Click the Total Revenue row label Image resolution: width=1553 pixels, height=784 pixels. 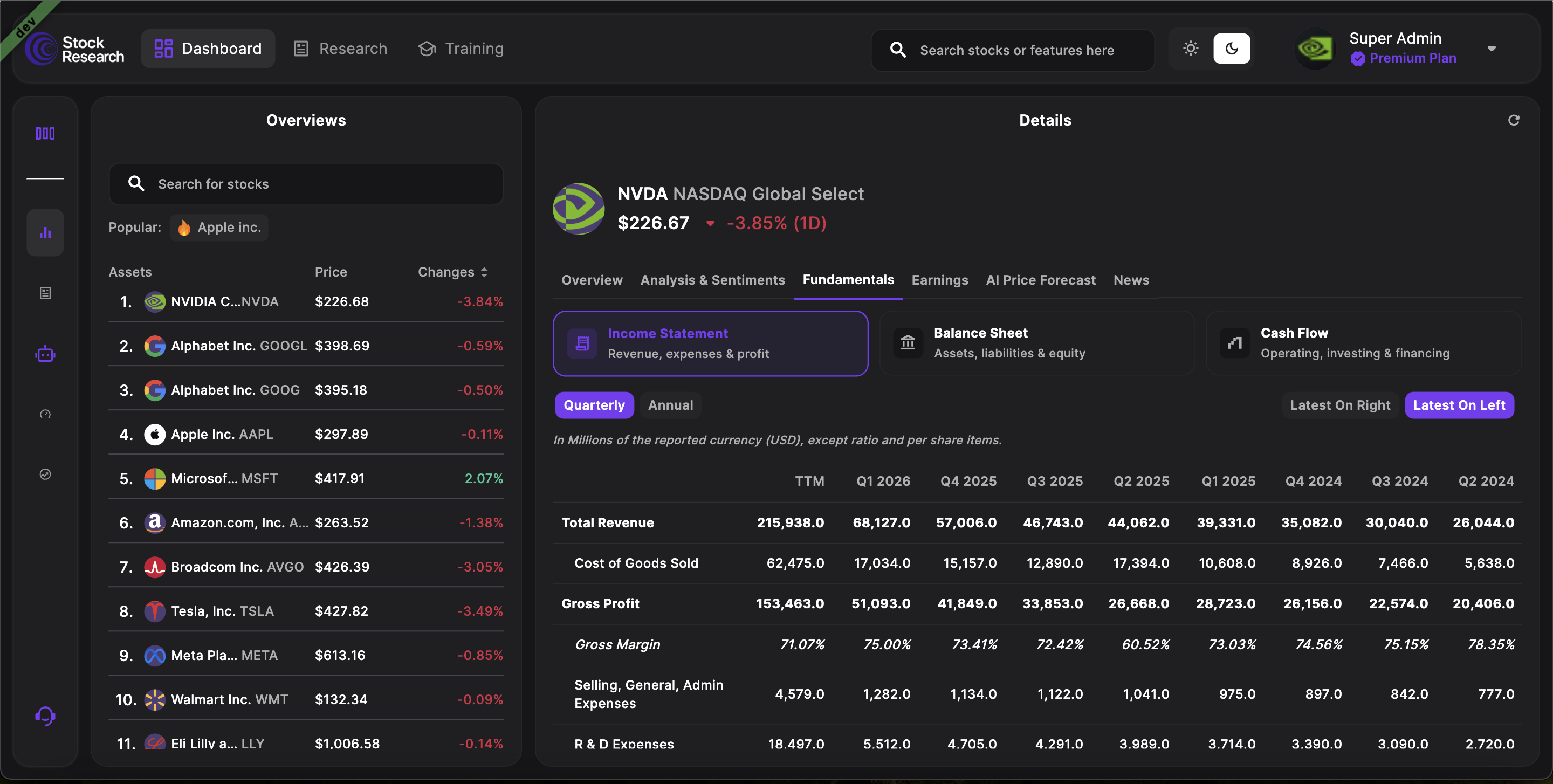[608, 522]
